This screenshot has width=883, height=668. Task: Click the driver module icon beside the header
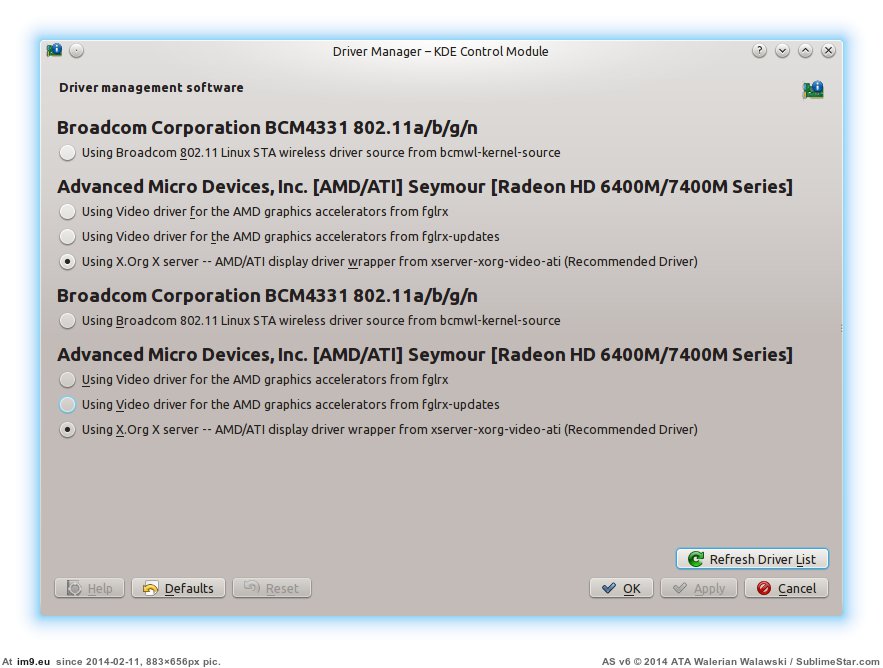(x=812, y=90)
